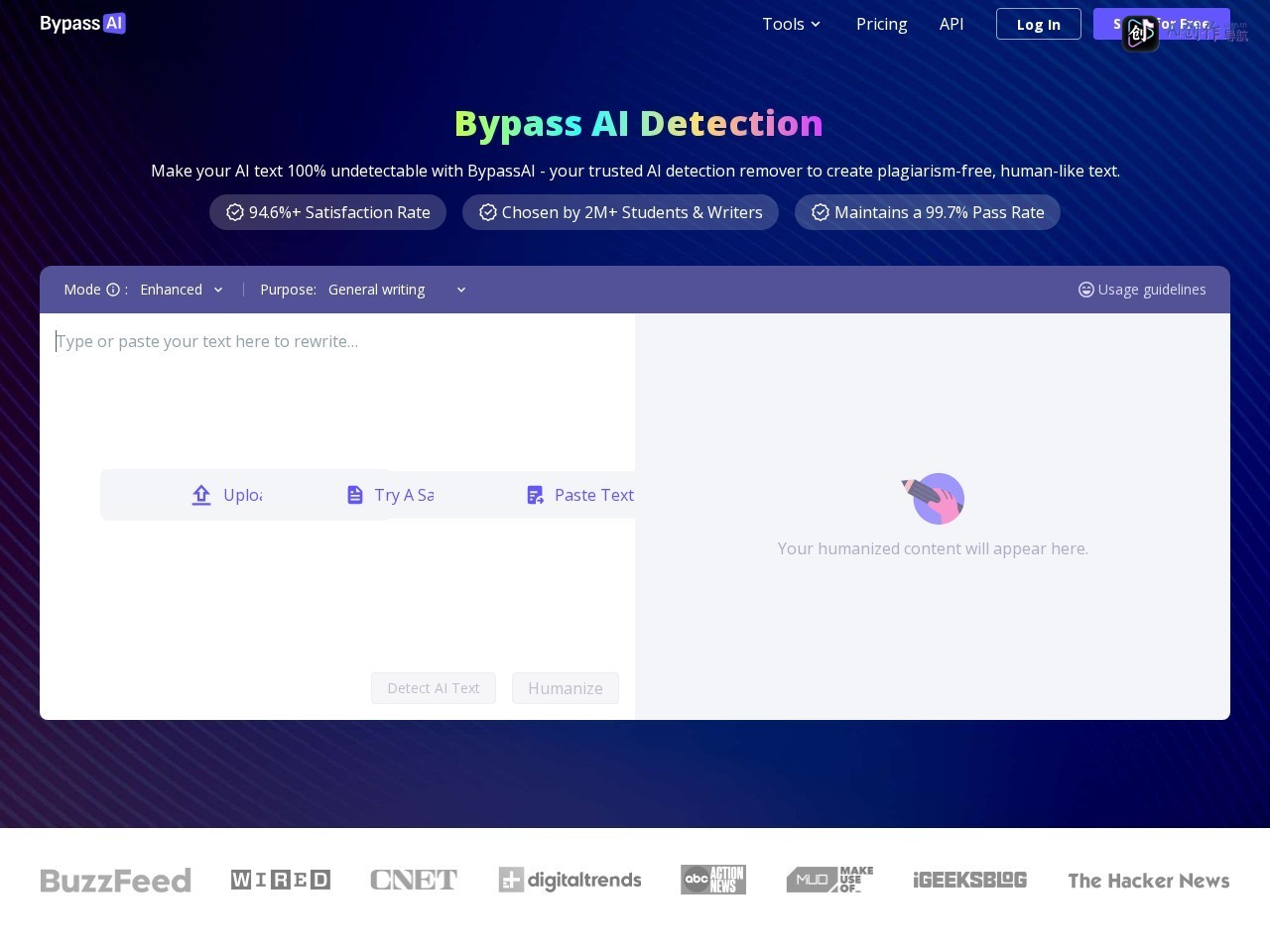The height and width of the screenshot is (952, 1270).
Task: Open the General writing purpose dropdown
Action: coord(397,290)
